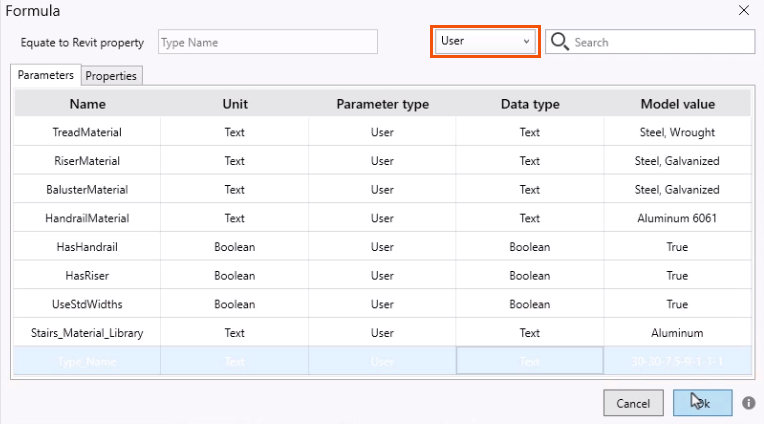This screenshot has width=764, height=424.
Task: Switch to the Properties tab
Action: (112, 76)
